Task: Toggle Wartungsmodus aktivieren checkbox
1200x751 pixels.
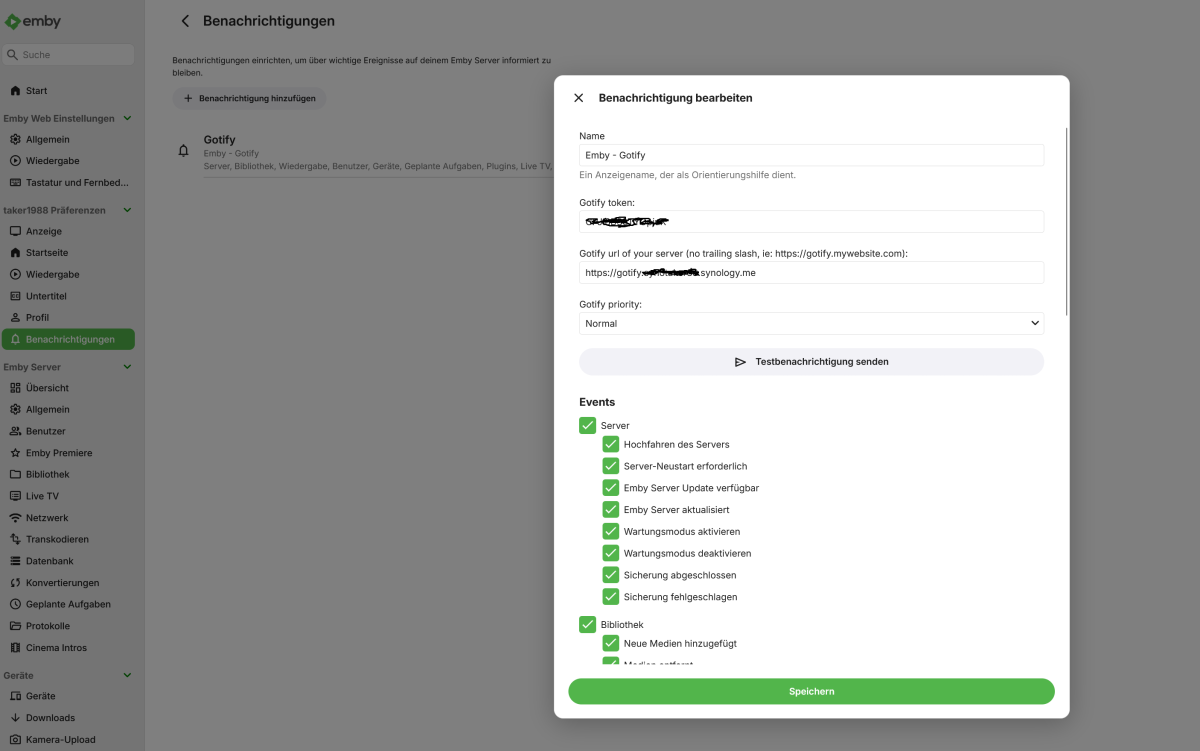Action: point(610,531)
